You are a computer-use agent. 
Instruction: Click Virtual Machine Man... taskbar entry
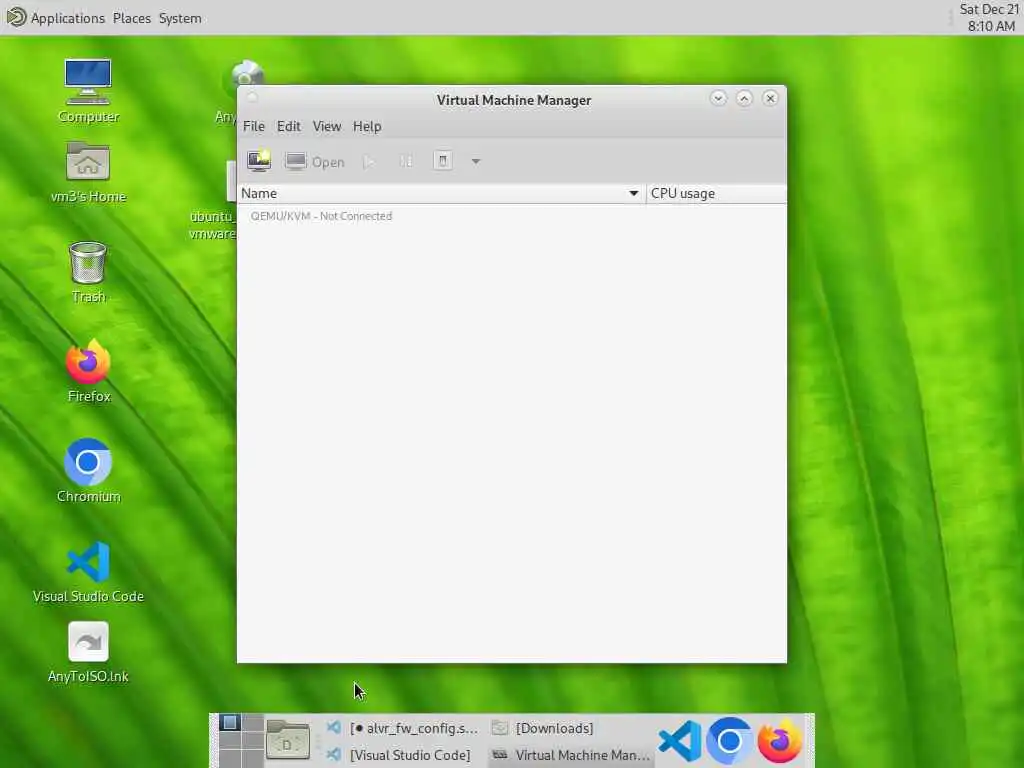point(571,755)
